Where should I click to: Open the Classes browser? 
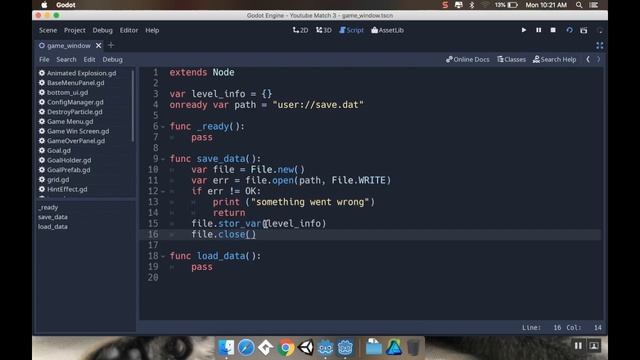[x=511, y=60]
